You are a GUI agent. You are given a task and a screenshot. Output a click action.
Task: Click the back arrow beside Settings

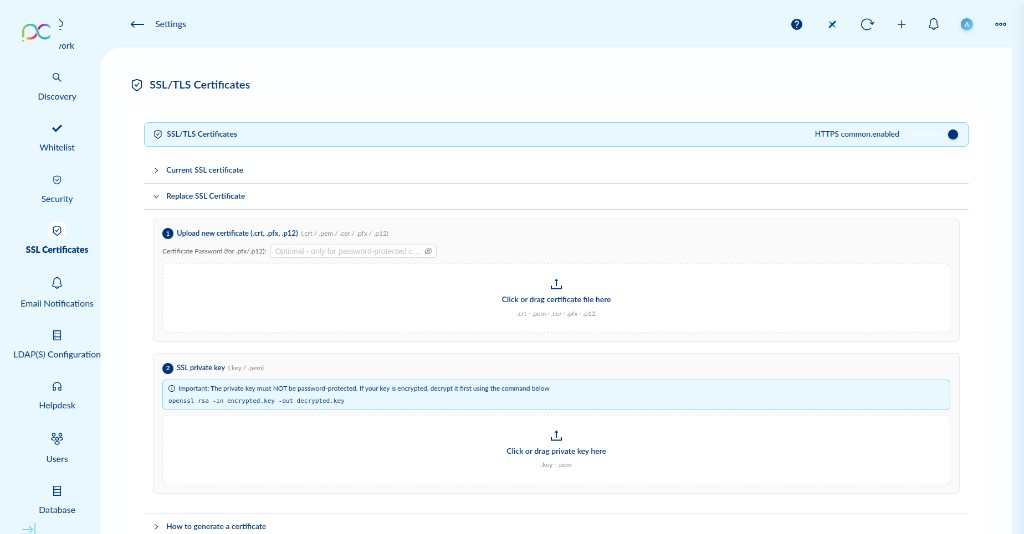[x=137, y=24]
